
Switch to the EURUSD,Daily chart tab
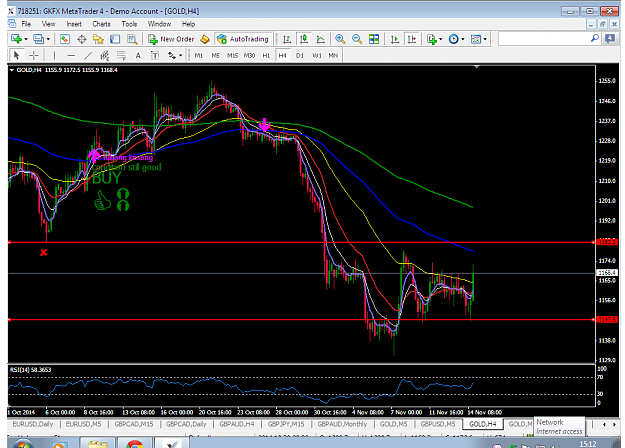click(33, 424)
